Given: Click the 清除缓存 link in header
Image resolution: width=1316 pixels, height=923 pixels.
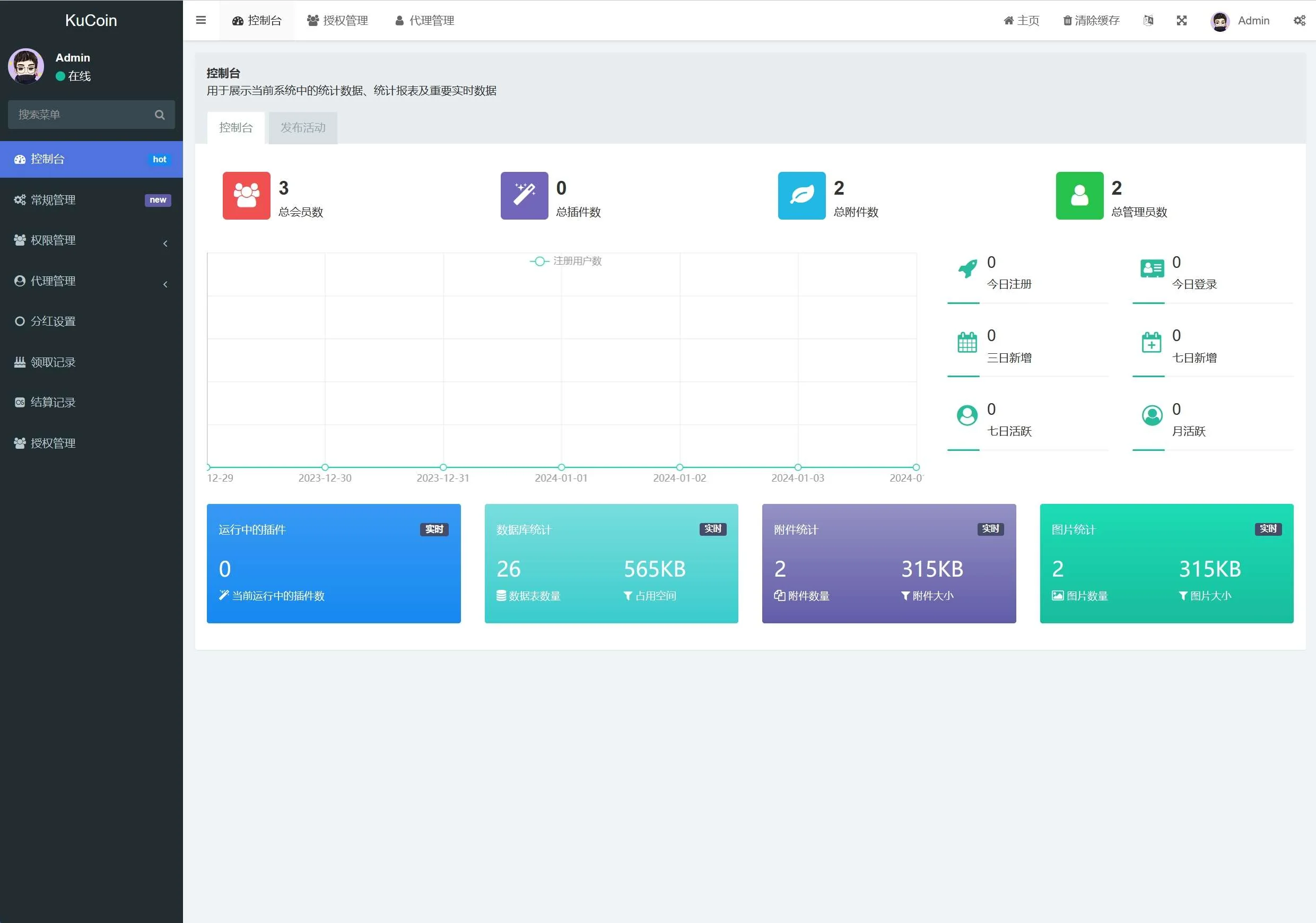Looking at the screenshot, I should pyautogui.click(x=1091, y=21).
